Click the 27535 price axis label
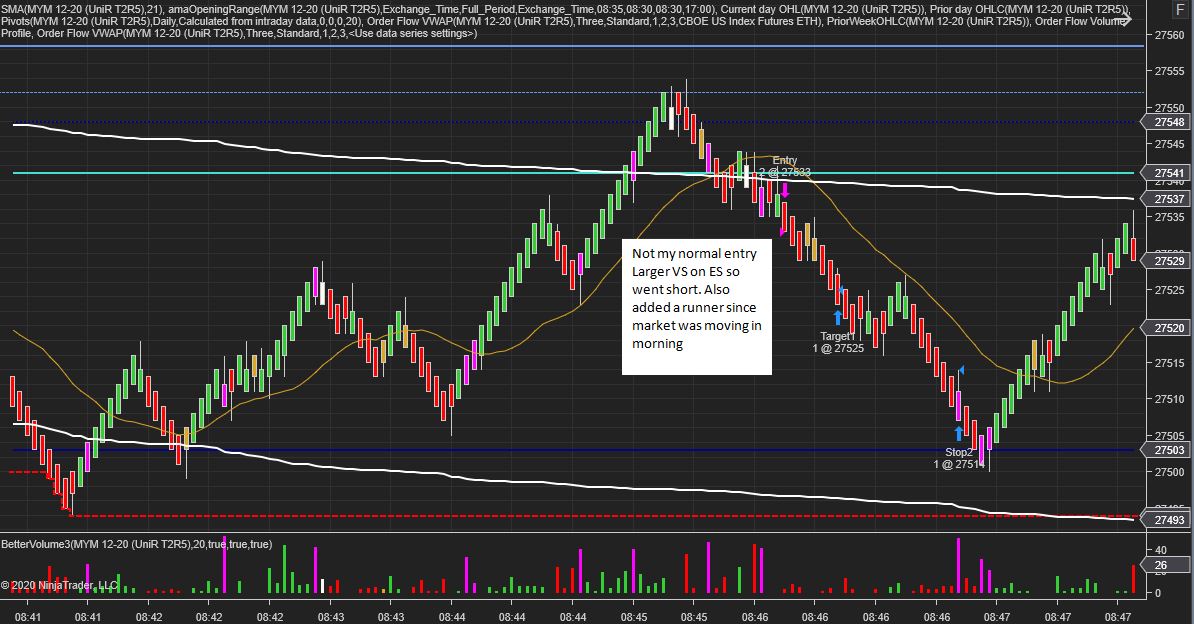This screenshot has width=1194, height=624. click(x=1170, y=217)
